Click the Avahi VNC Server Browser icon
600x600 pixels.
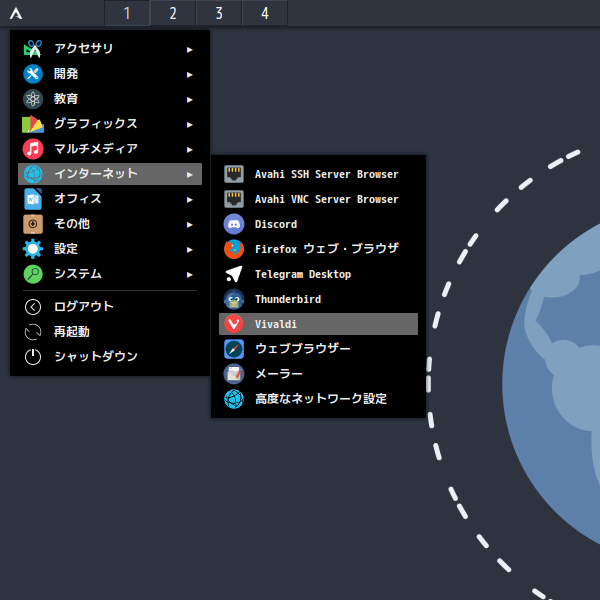tap(234, 199)
